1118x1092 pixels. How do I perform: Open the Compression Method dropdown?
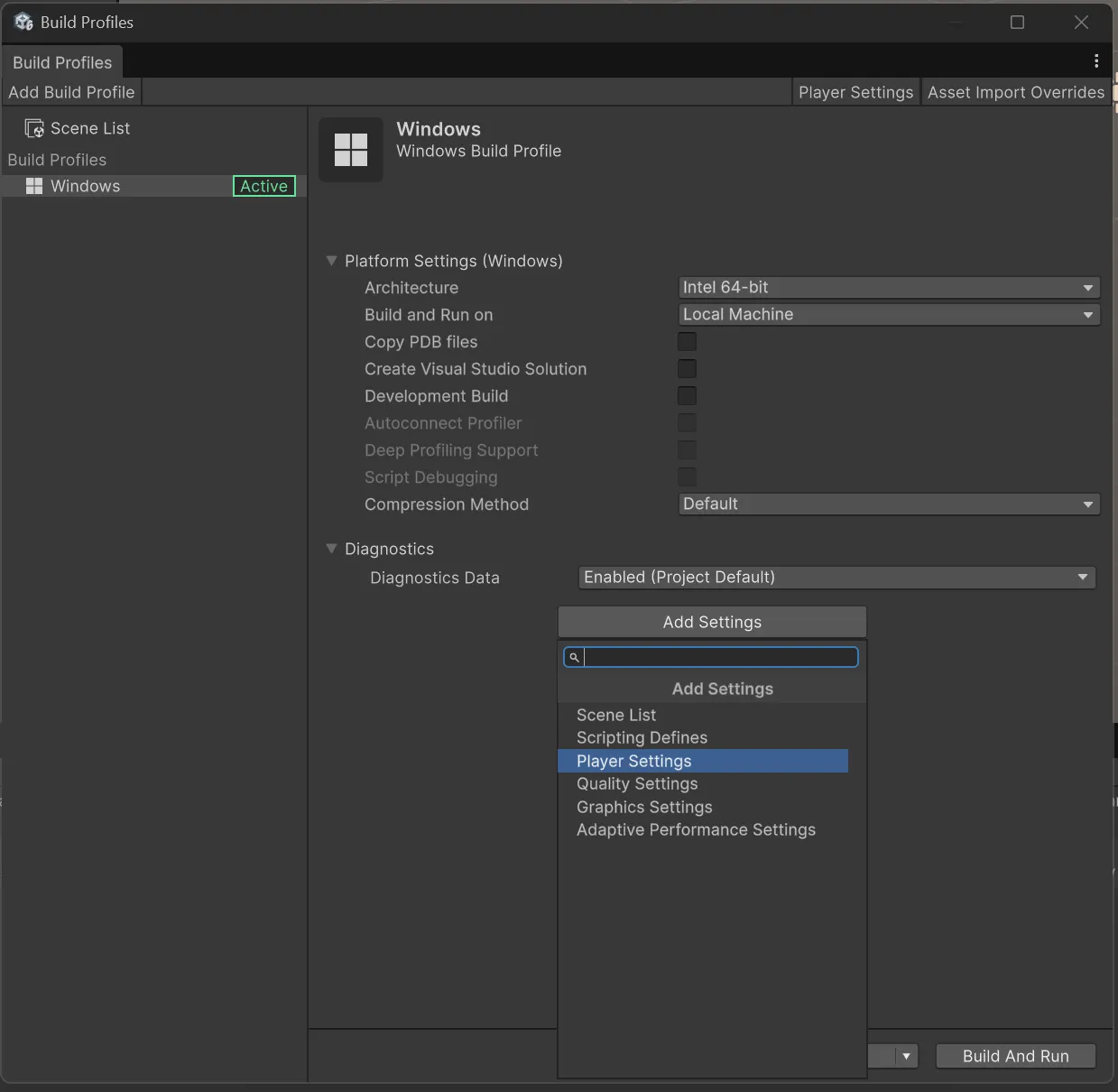(888, 504)
